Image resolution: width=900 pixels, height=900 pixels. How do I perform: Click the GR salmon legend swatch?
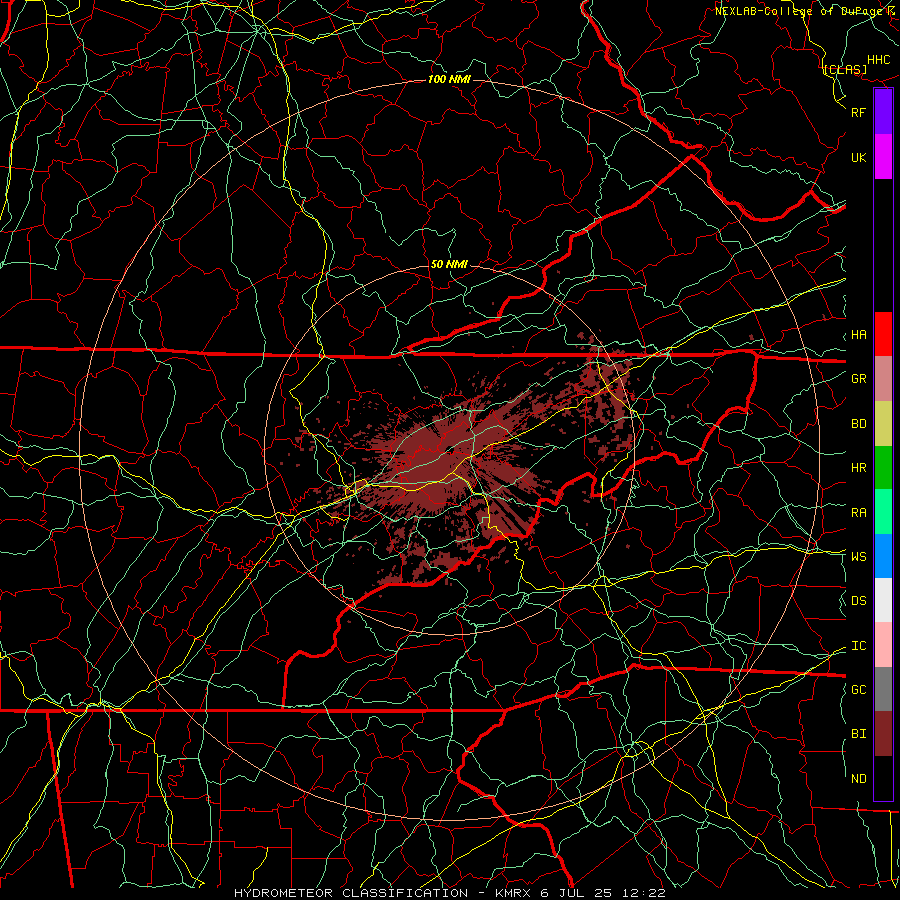click(883, 378)
